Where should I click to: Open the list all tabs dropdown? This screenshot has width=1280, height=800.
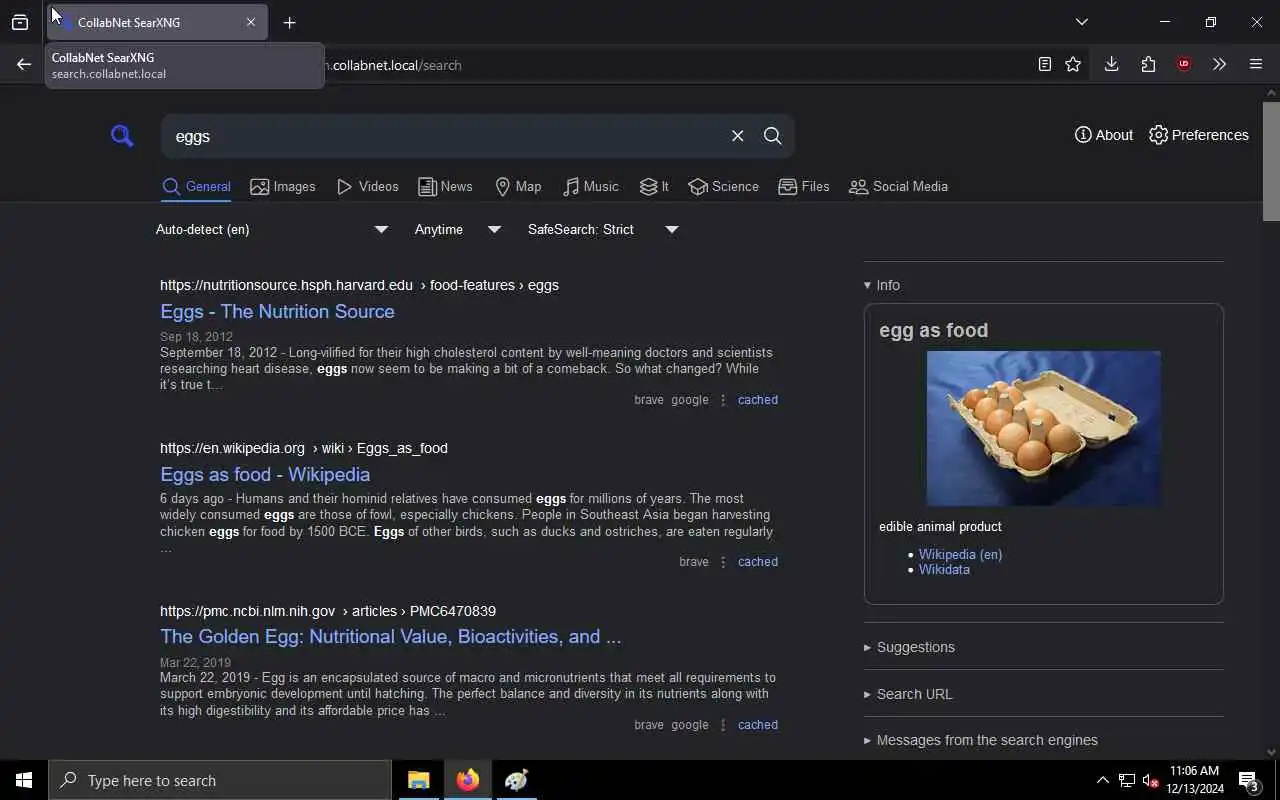pyautogui.click(x=1081, y=22)
